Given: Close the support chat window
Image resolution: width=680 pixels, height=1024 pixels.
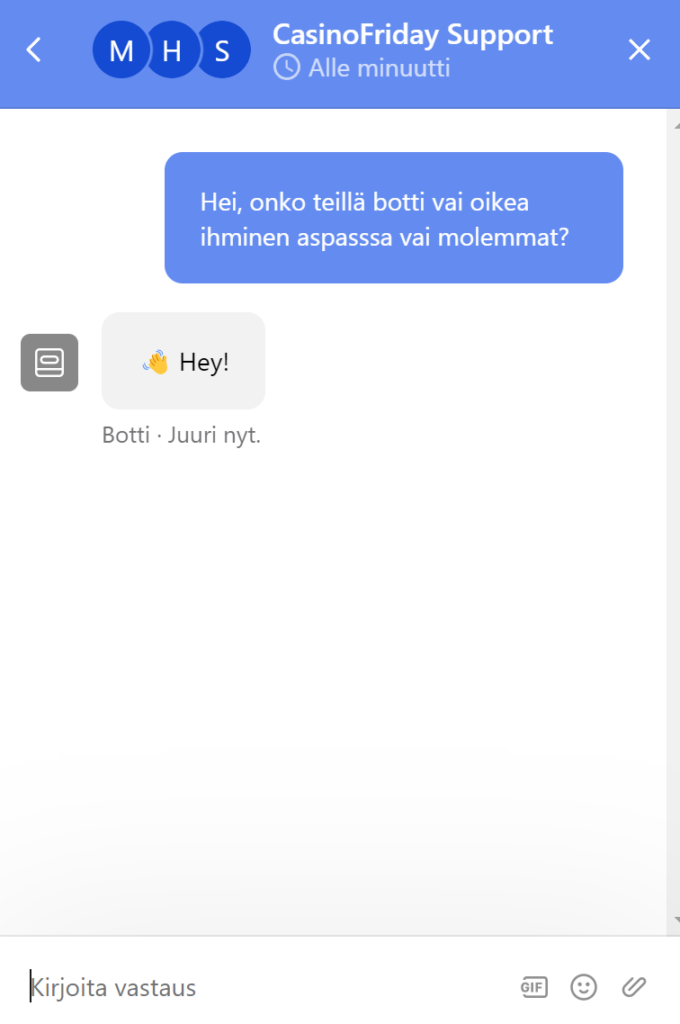Looking at the screenshot, I should point(639,50).
